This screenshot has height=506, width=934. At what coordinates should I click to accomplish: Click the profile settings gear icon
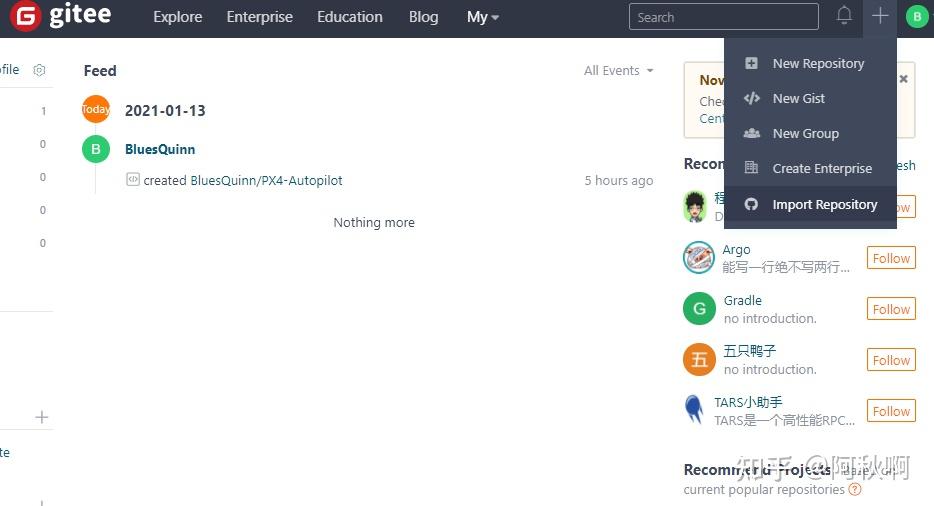(x=39, y=70)
